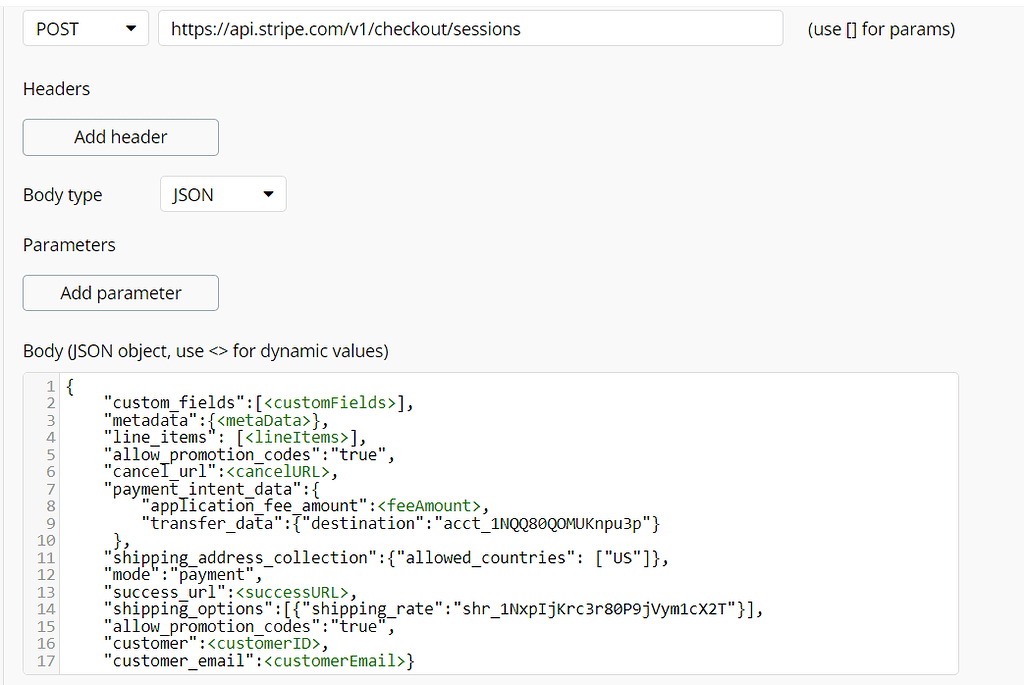Image resolution: width=1024 pixels, height=685 pixels.
Task: Open the Body type dropdown showing JSON
Action: pos(222,193)
